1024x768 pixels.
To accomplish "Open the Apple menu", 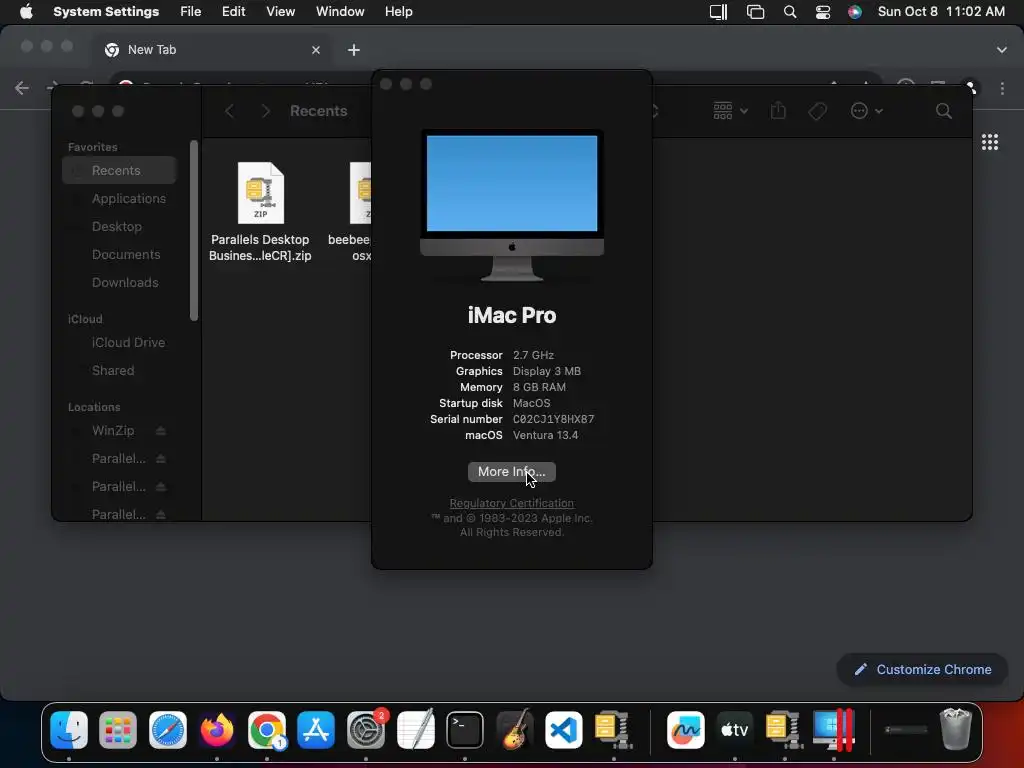I will [26, 12].
